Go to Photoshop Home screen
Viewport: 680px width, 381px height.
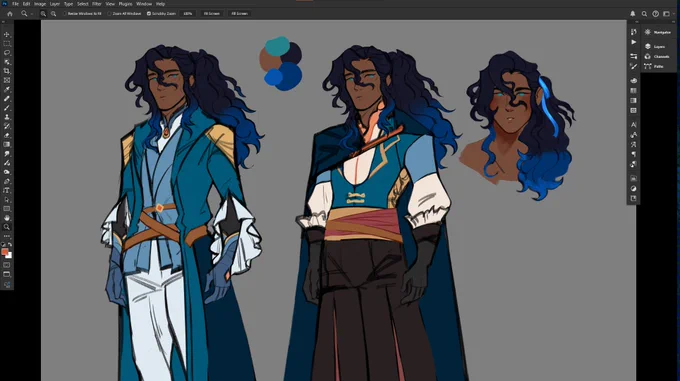[10, 14]
